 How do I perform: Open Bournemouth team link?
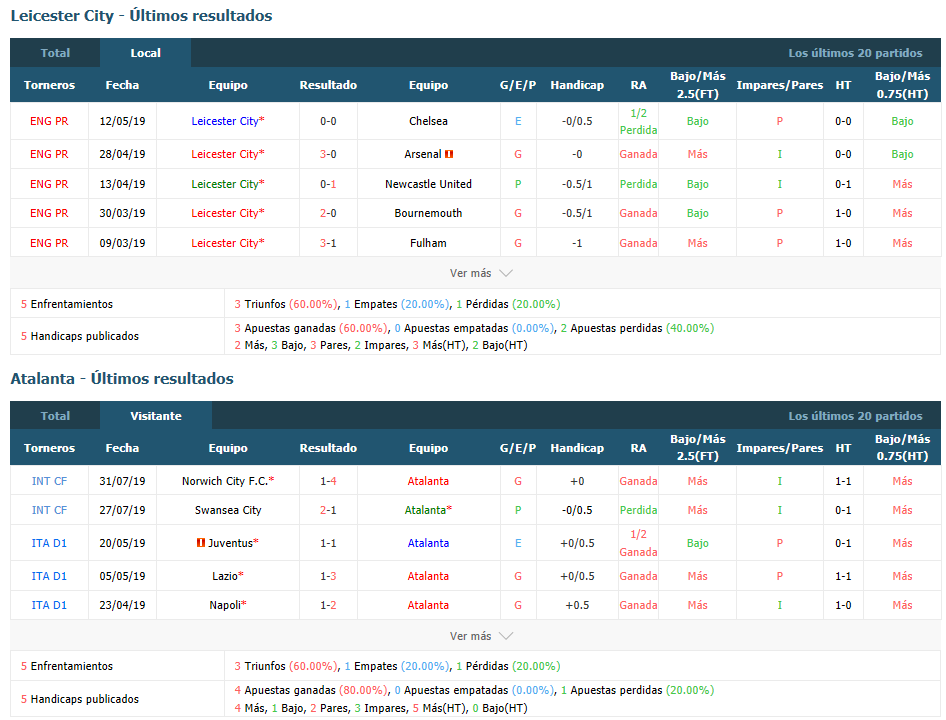(x=428, y=213)
